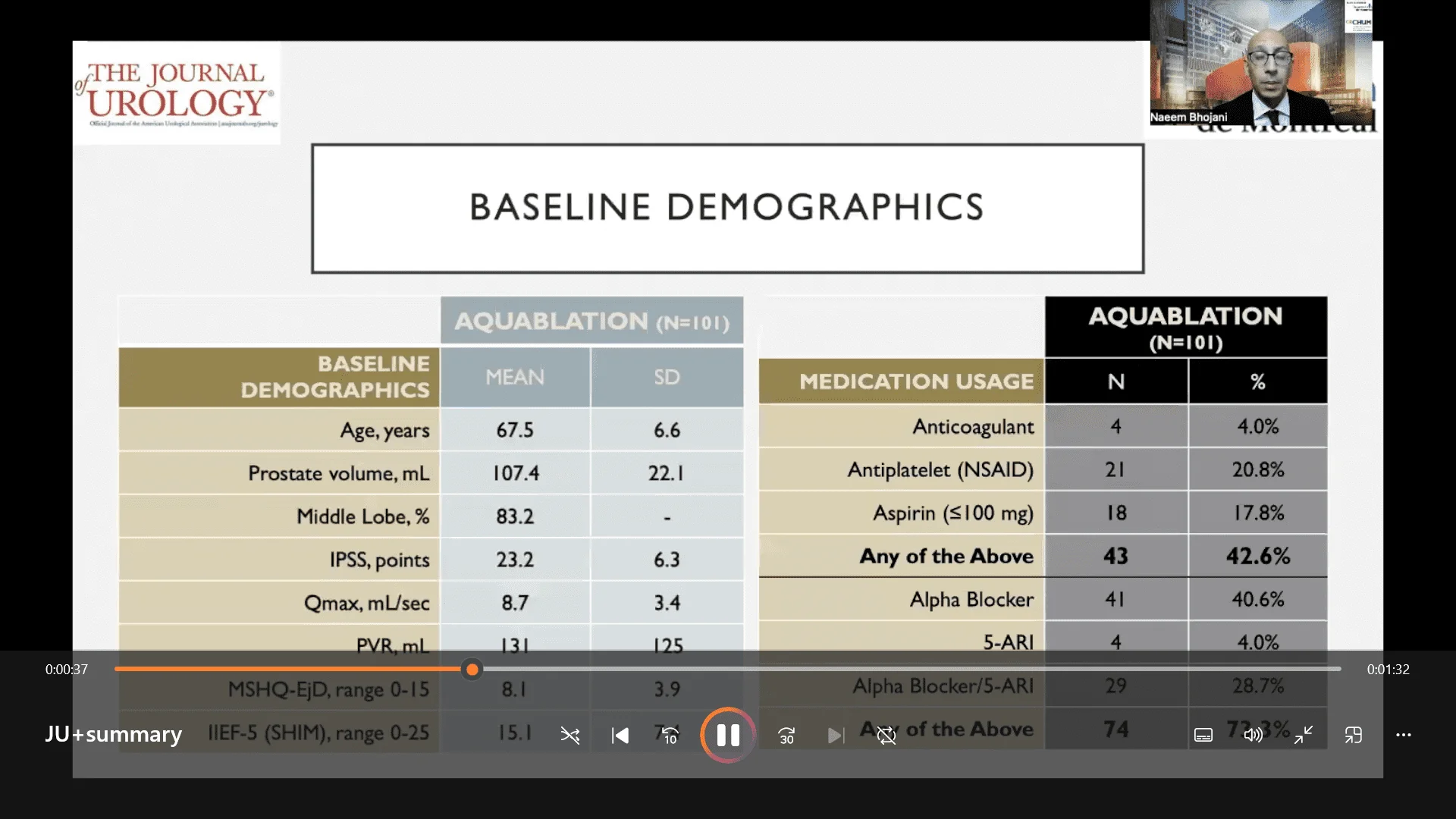Jump to the next track
This screenshot has width=1456, height=819.
click(x=836, y=735)
